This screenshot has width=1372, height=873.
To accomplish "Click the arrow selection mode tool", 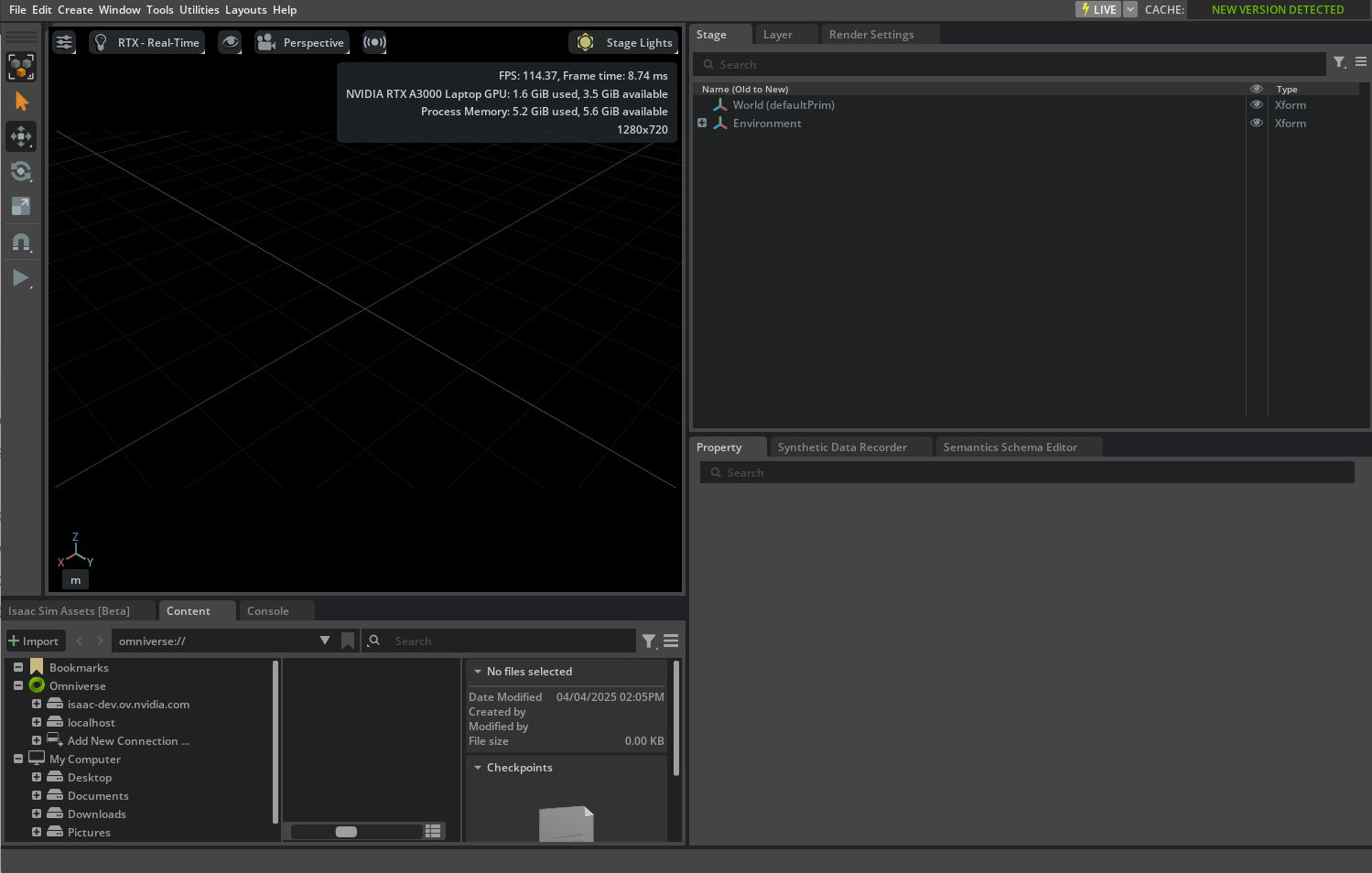I will (21, 102).
